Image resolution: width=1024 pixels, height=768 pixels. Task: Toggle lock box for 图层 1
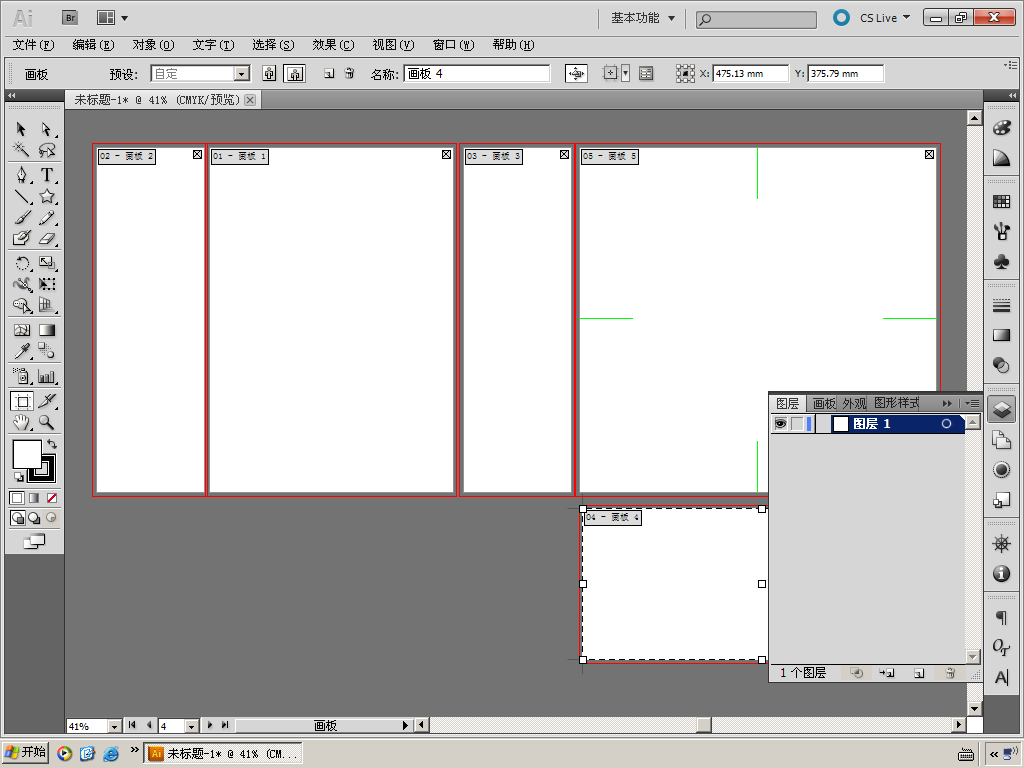(x=797, y=424)
